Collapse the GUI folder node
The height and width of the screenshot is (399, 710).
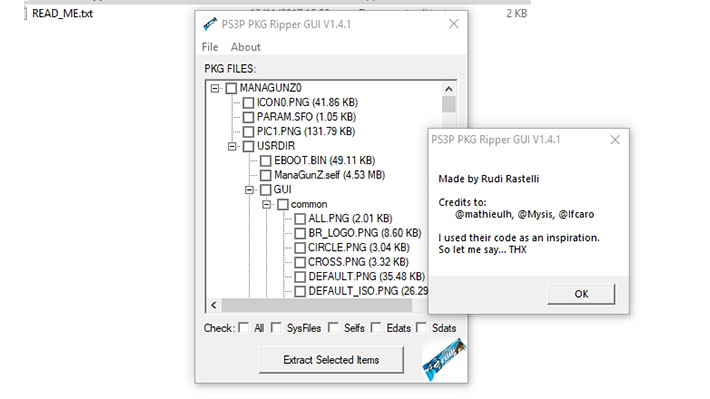click(x=249, y=190)
